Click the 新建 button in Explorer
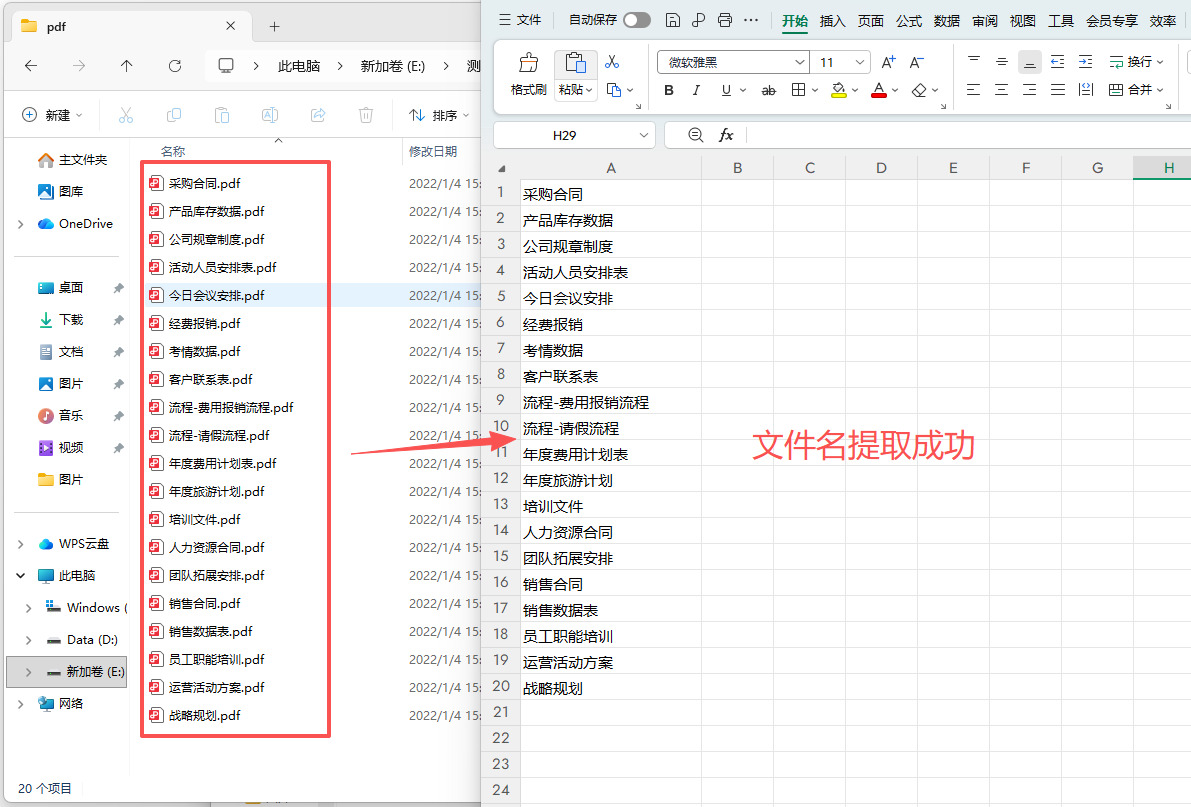The height and width of the screenshot is (807, 1191). click(x=52, y=116)
